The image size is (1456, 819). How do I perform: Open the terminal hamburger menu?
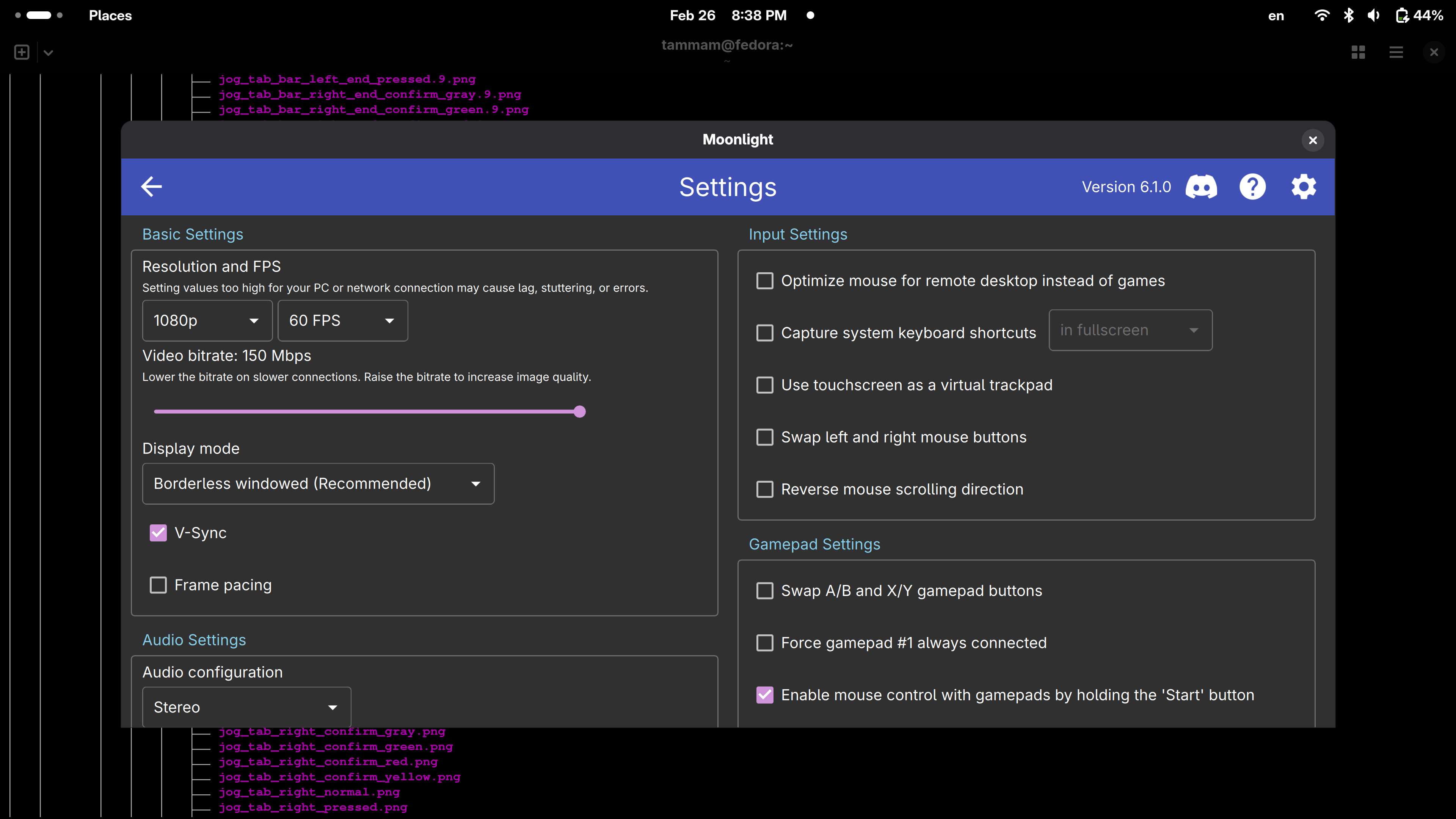pos(1396,53)
